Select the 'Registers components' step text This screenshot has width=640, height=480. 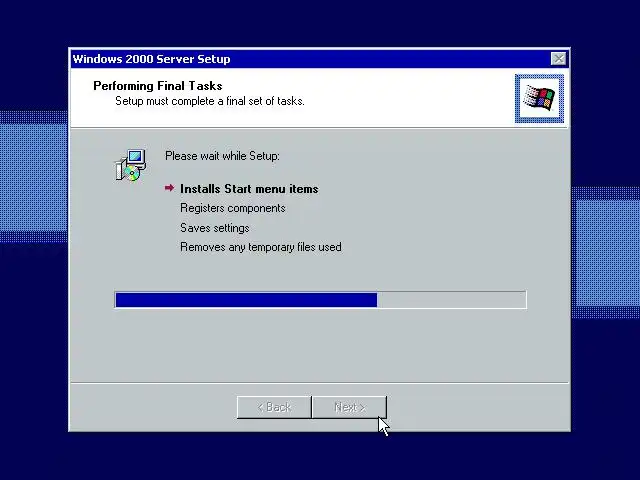[x=233, y=208]
